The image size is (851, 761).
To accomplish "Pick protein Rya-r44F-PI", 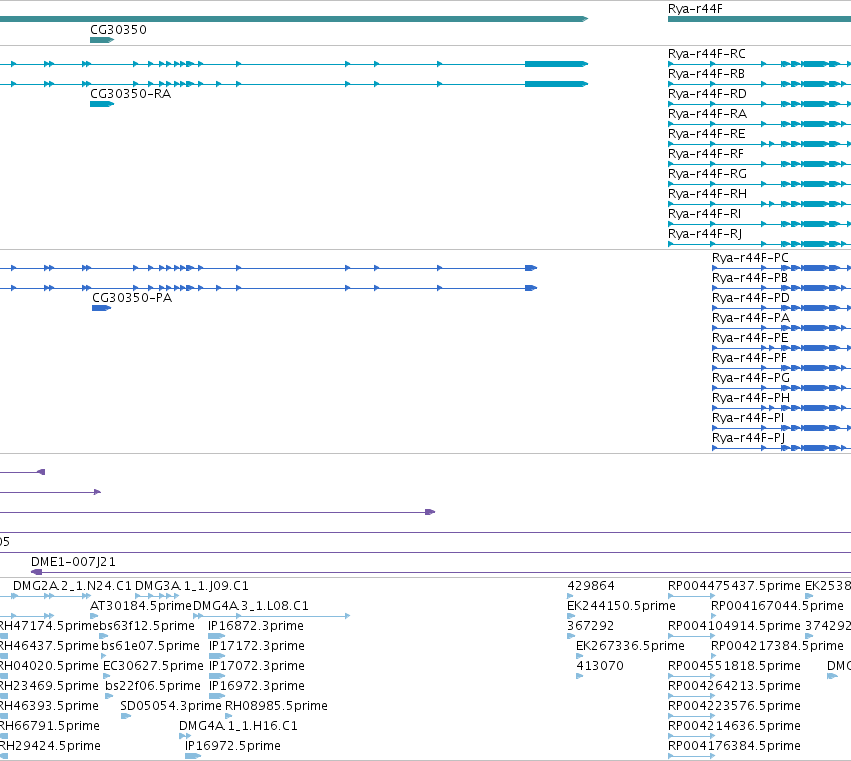I will click(x=748, y=418).
